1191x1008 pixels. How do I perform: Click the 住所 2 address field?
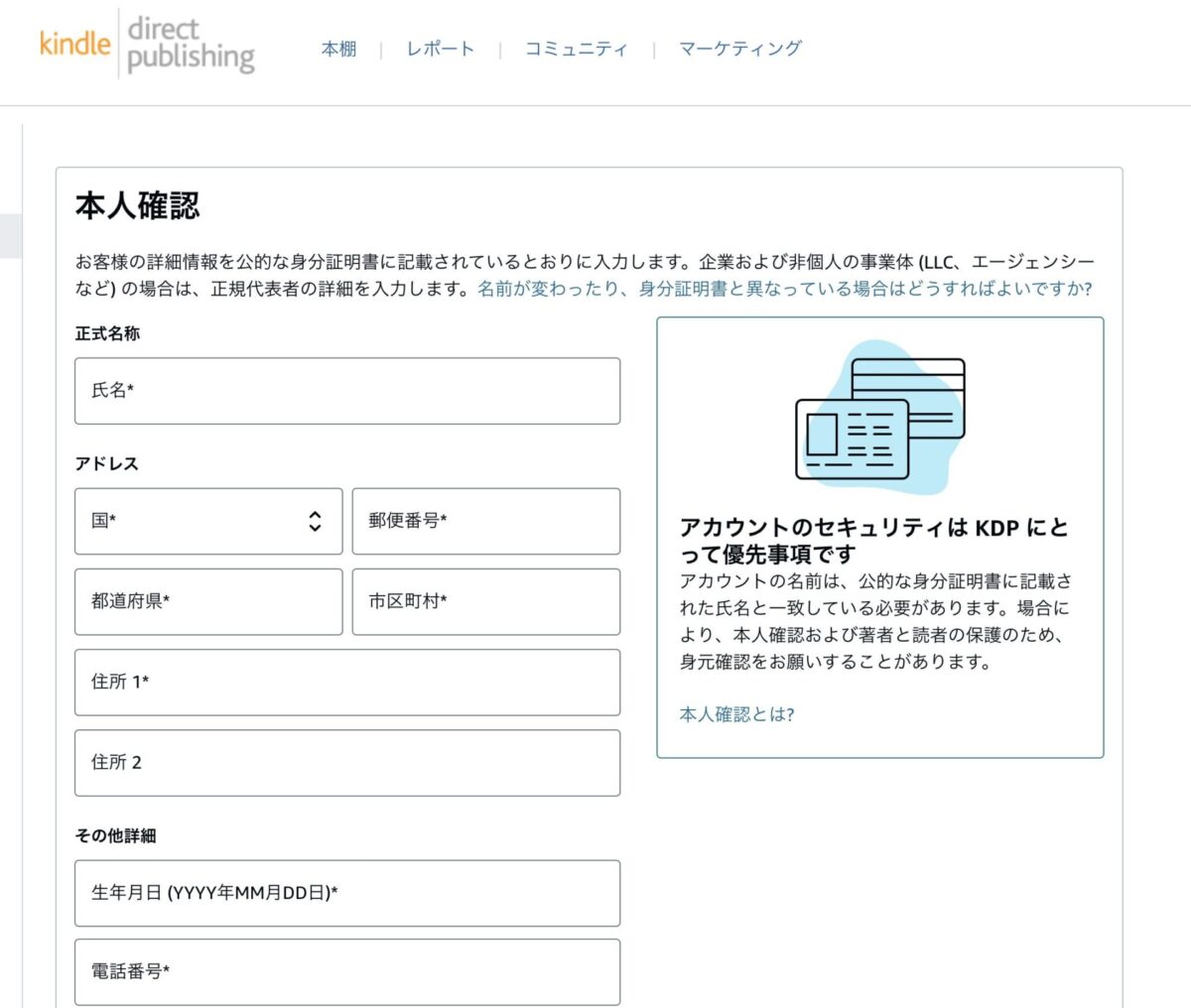[x=347, y=763]
